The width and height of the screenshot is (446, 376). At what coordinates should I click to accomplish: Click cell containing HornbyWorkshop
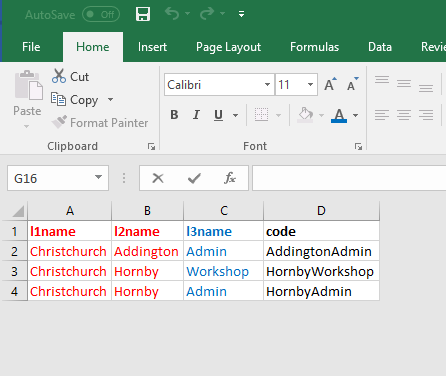pyautogui.click(x=321, y=271)
